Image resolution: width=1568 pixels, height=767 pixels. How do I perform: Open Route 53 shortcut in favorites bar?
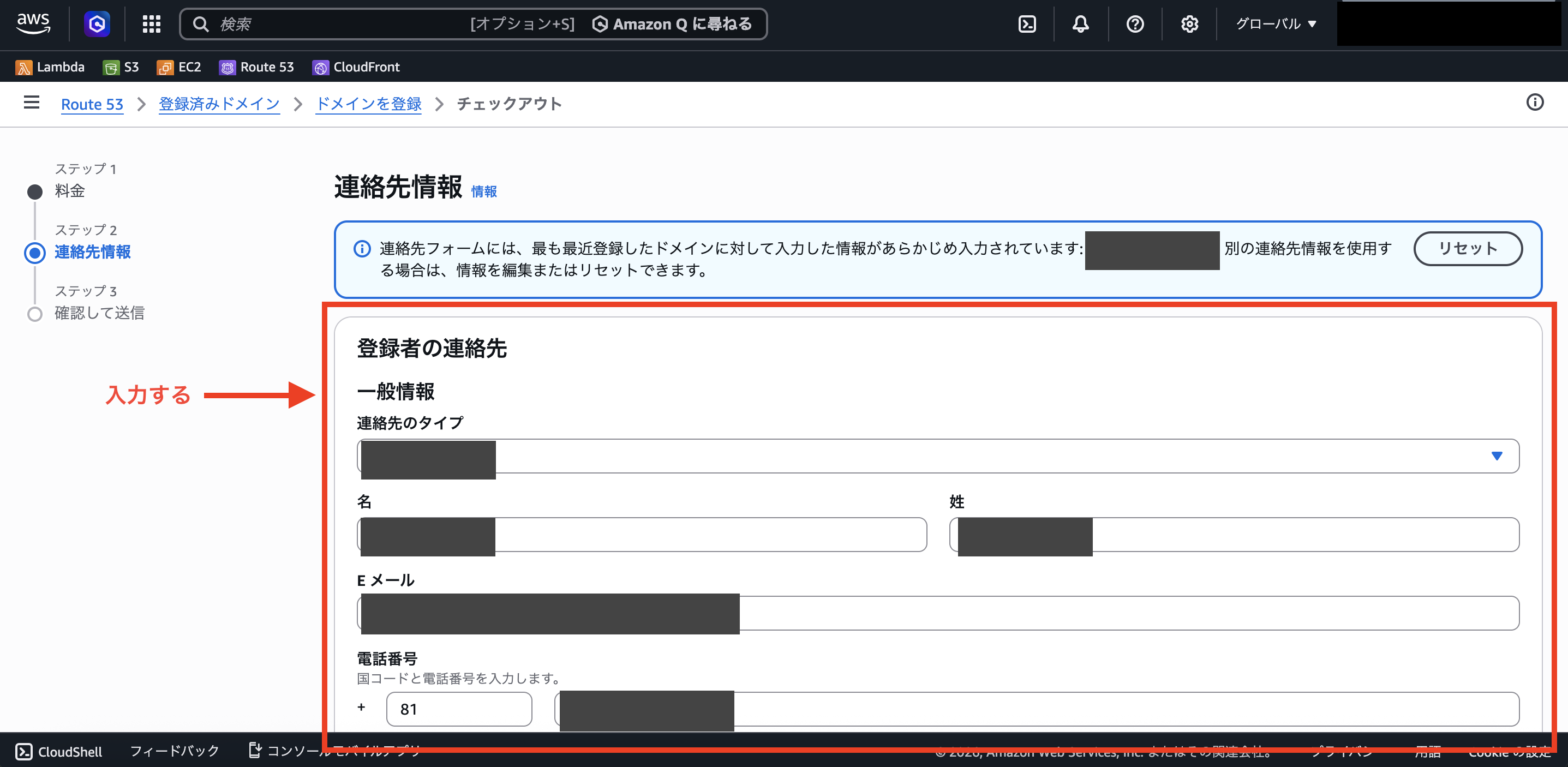click(x=257, y=67)
